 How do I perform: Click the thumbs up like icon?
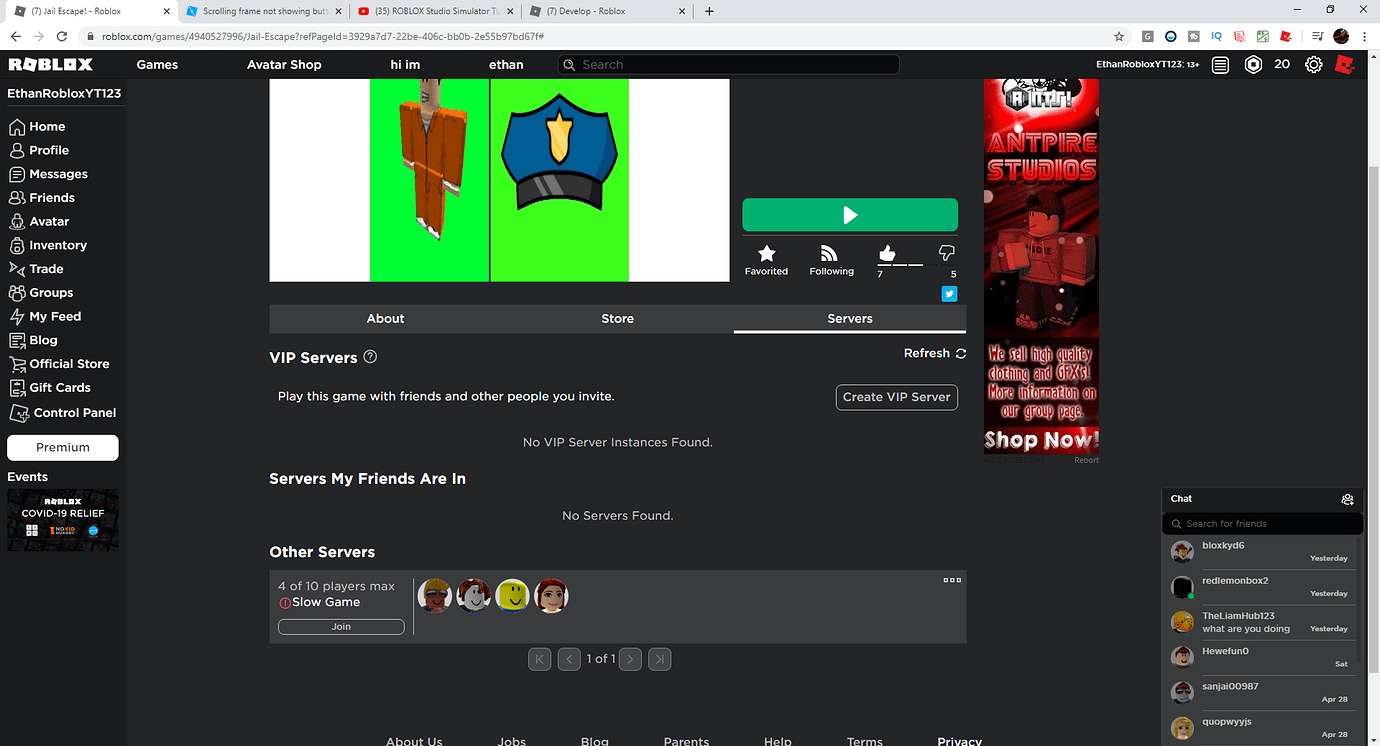(887, 253)
